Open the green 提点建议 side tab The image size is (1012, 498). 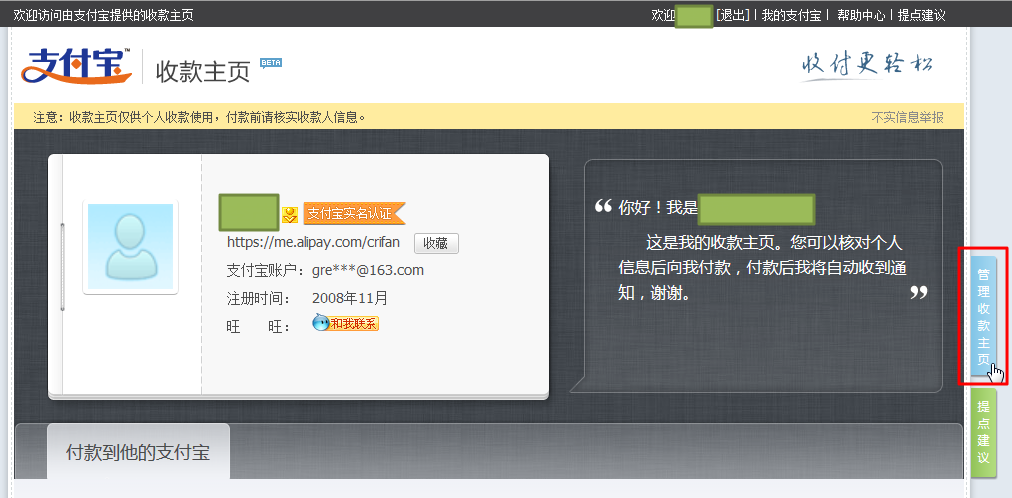(983, 432)
